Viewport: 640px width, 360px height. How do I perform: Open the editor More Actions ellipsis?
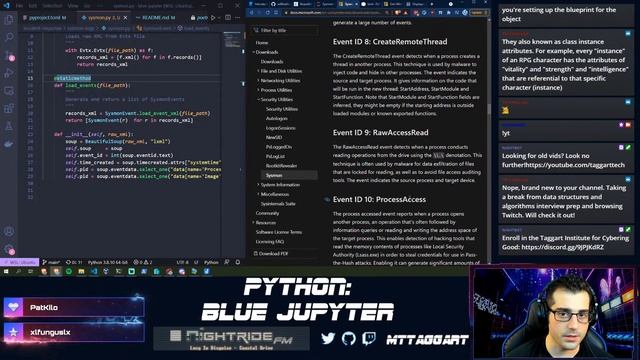click(238, 18)
